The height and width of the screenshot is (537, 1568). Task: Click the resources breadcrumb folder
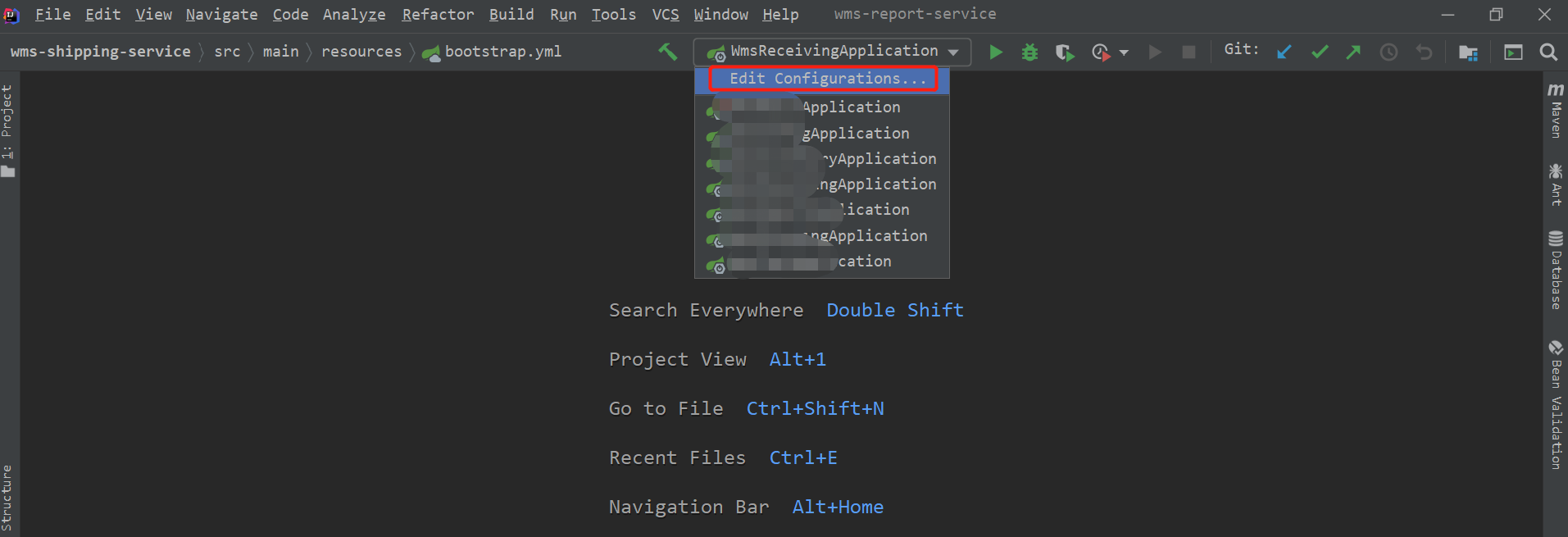(361, 52)
